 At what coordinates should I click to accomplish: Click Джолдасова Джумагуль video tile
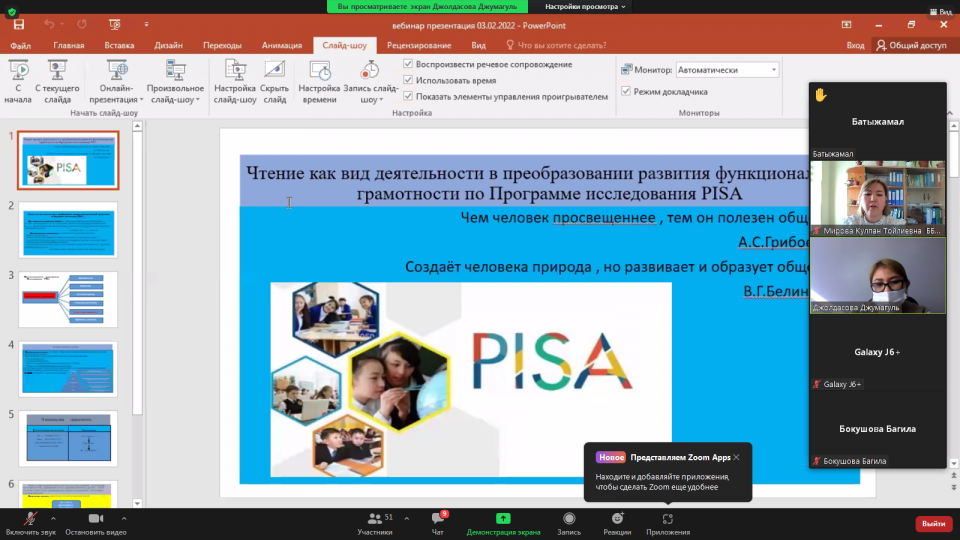coord(877,276)
